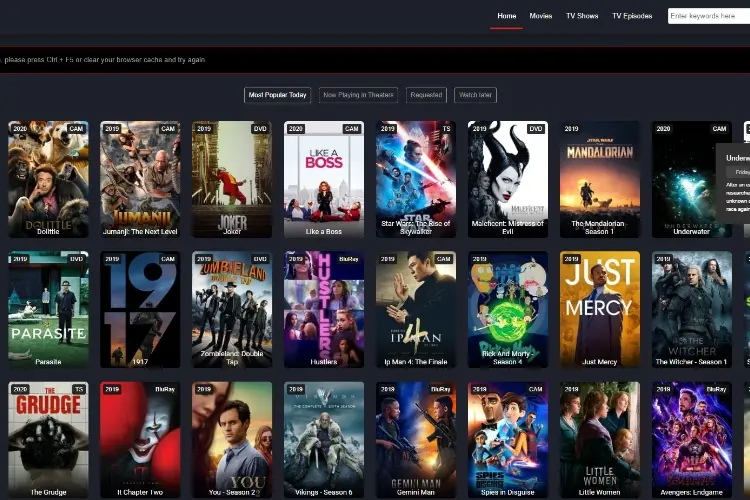This screenshot has height=500, width=750.
Task: Open the Underwater movie poster
Action: [x=692, y=179]
